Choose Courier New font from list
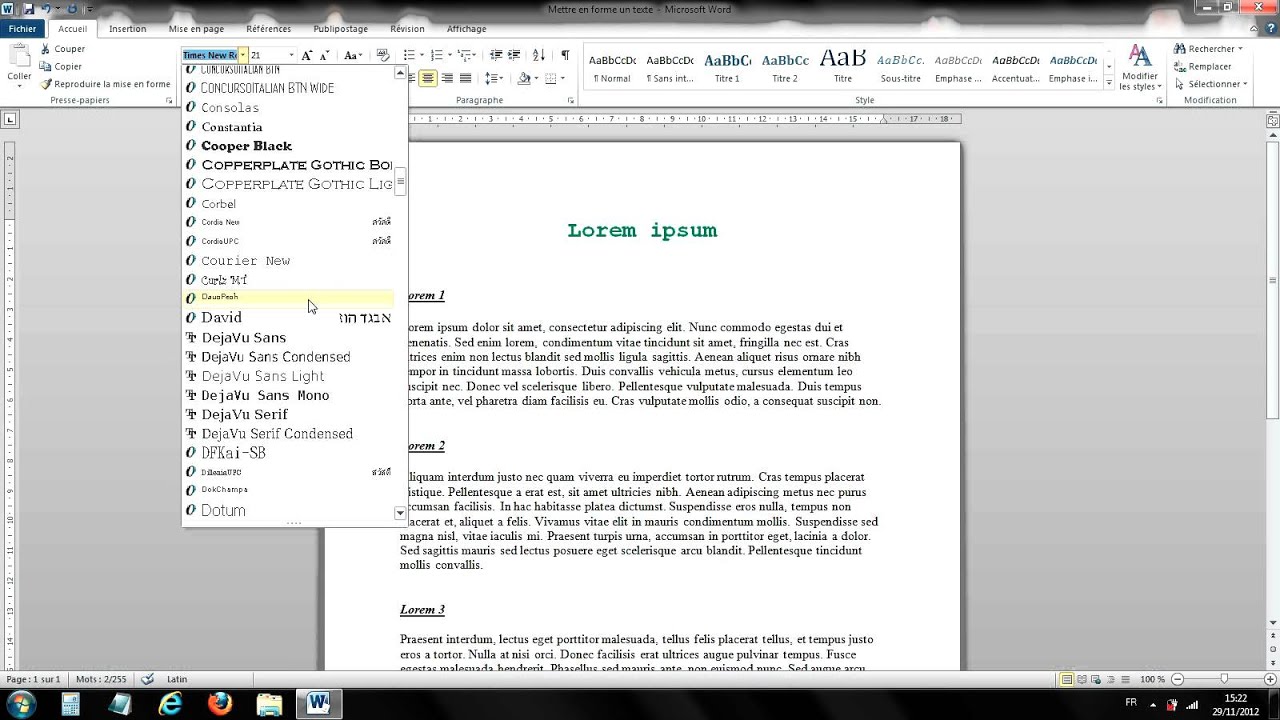The height and width of the screenshot is (720, 1280). tap(289, 261)
